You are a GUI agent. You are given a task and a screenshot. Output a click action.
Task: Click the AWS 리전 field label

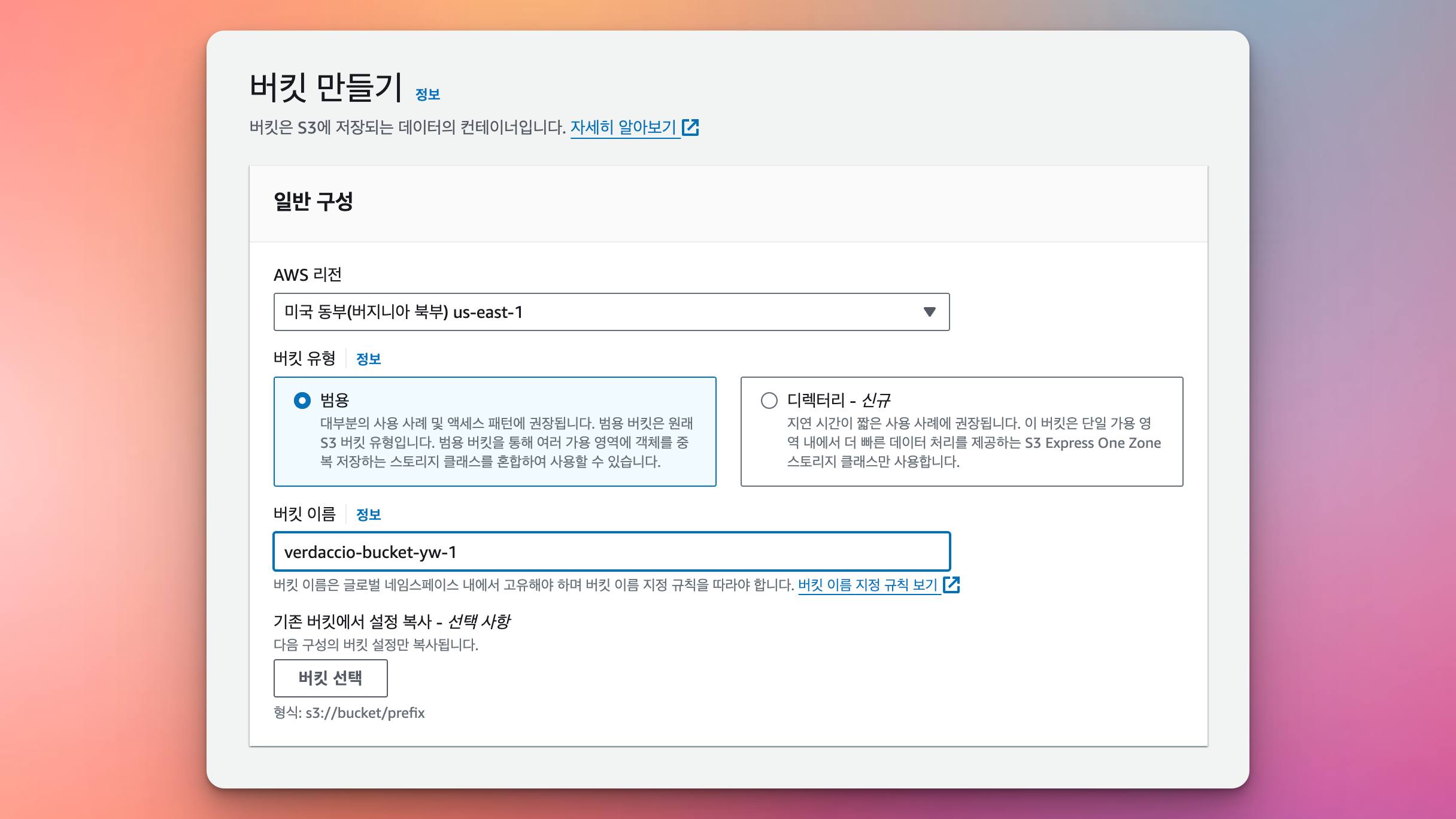[307, 275]
